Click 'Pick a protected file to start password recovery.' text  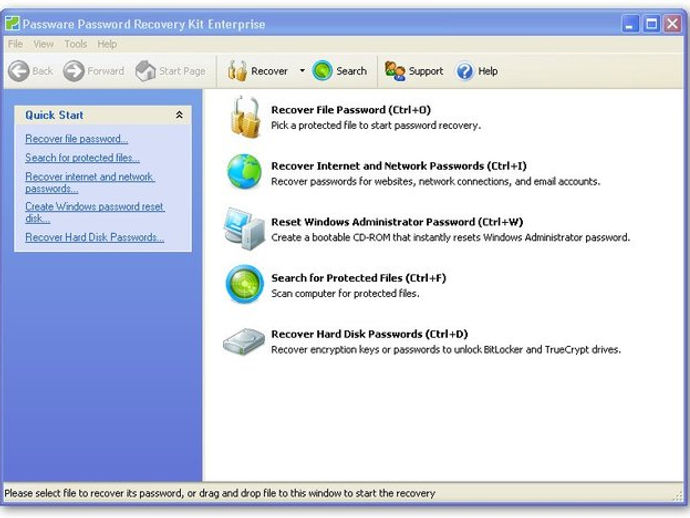point(376,125)
